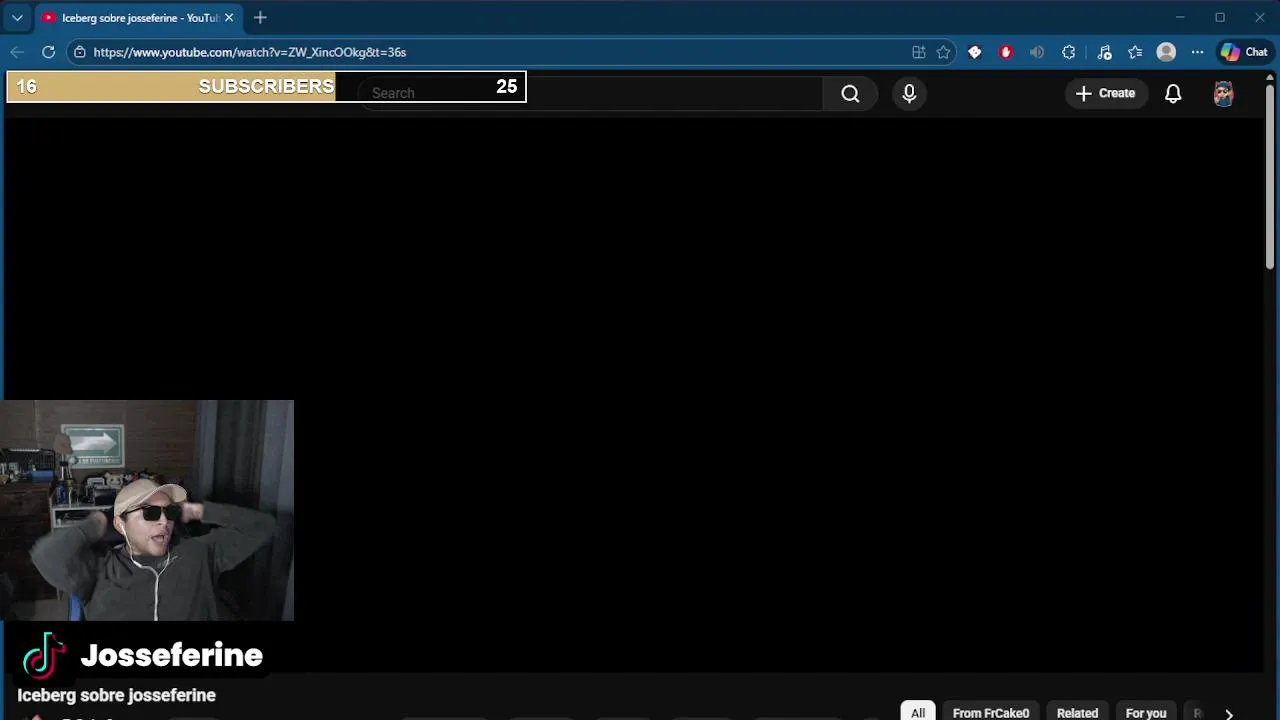The image size is (1280, 720).
Task: Click the SUBSCRIBERS counter progress bar
Action: click(x=266, y=87)
